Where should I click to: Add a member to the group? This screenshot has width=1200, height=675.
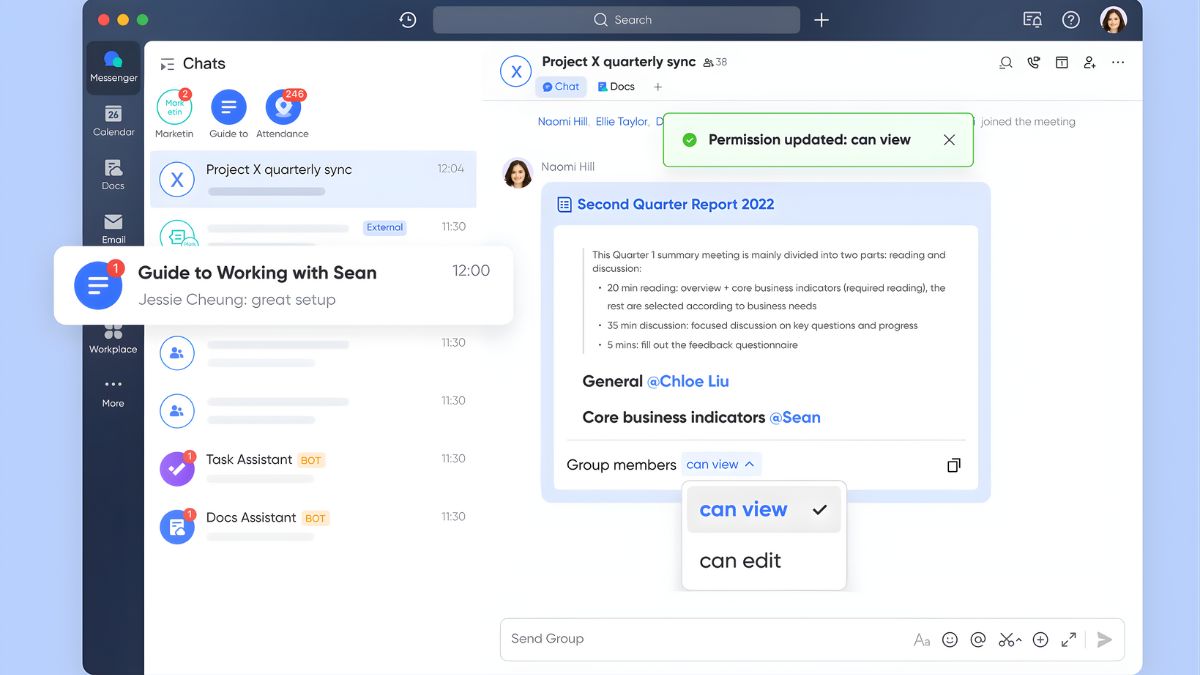[1089, 63]
